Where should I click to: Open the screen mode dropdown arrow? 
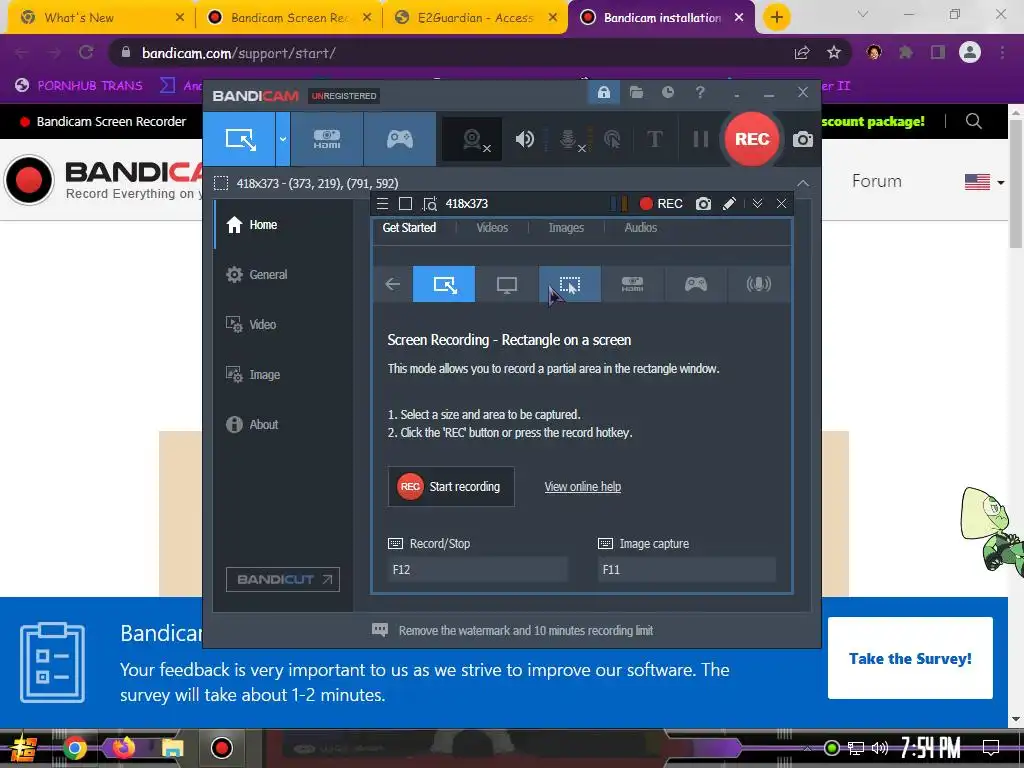point(283,138)
